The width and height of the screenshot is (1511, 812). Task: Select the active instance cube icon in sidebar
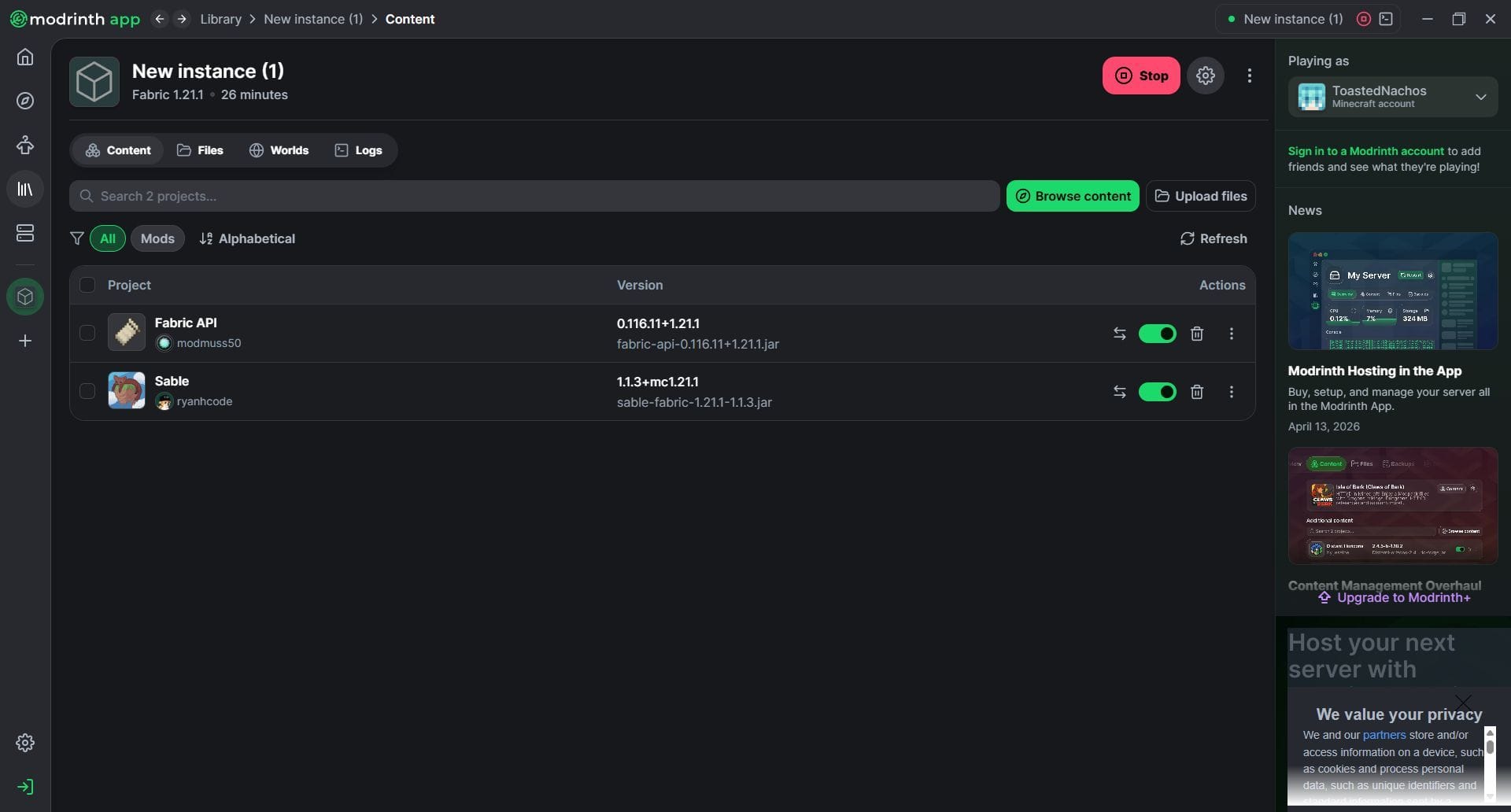(25, 297)
